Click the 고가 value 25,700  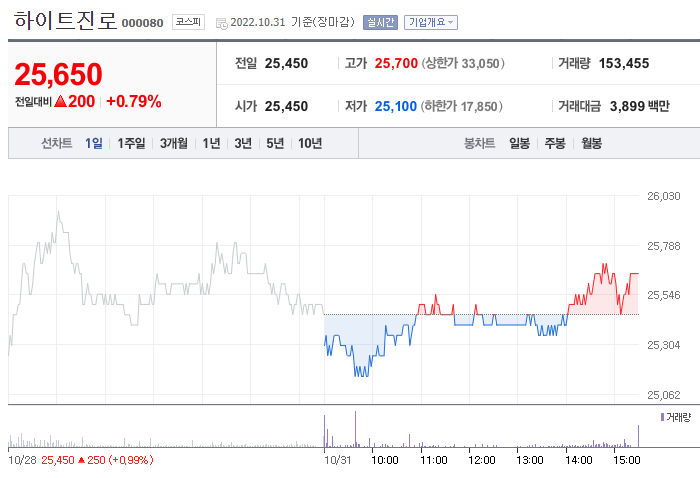[x=396, y=63]
